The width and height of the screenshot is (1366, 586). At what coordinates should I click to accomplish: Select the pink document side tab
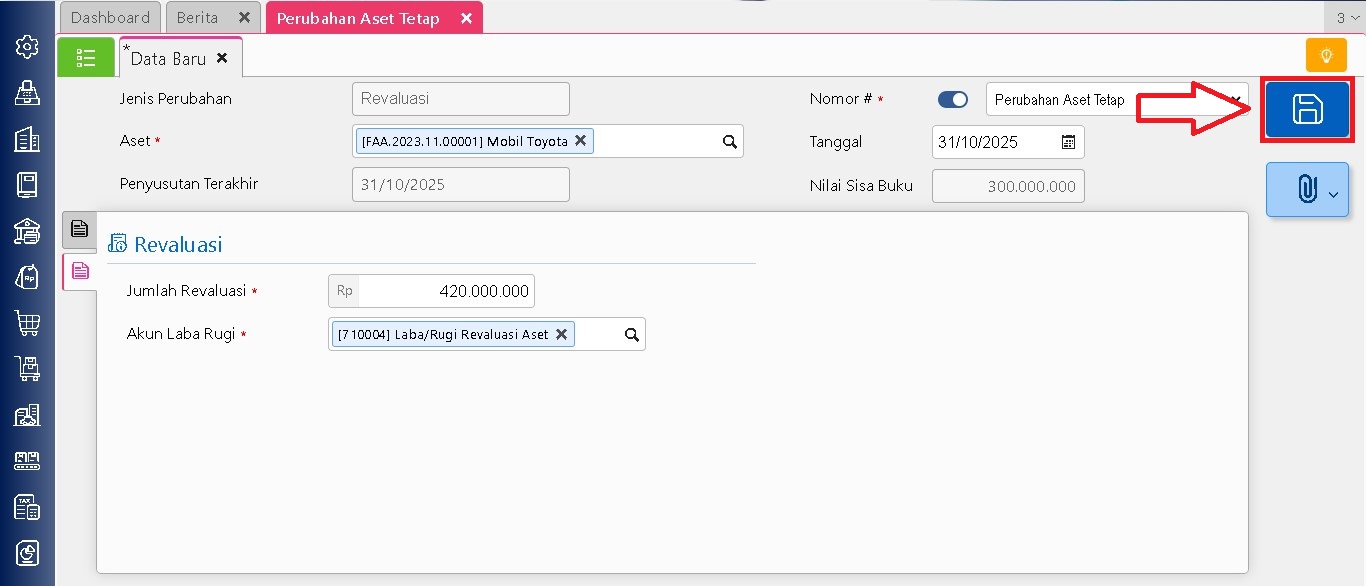pos(80,270)
